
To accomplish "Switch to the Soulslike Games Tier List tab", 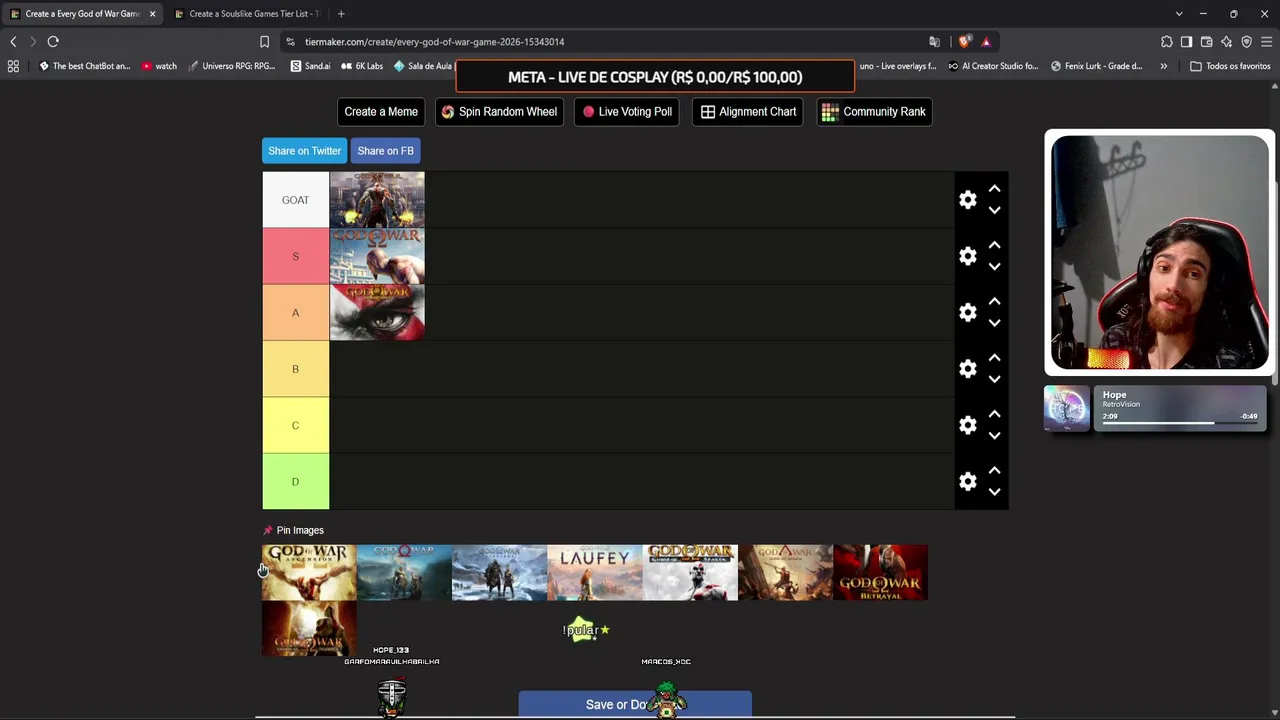I will pyautogui.click(x=246, y=14).
